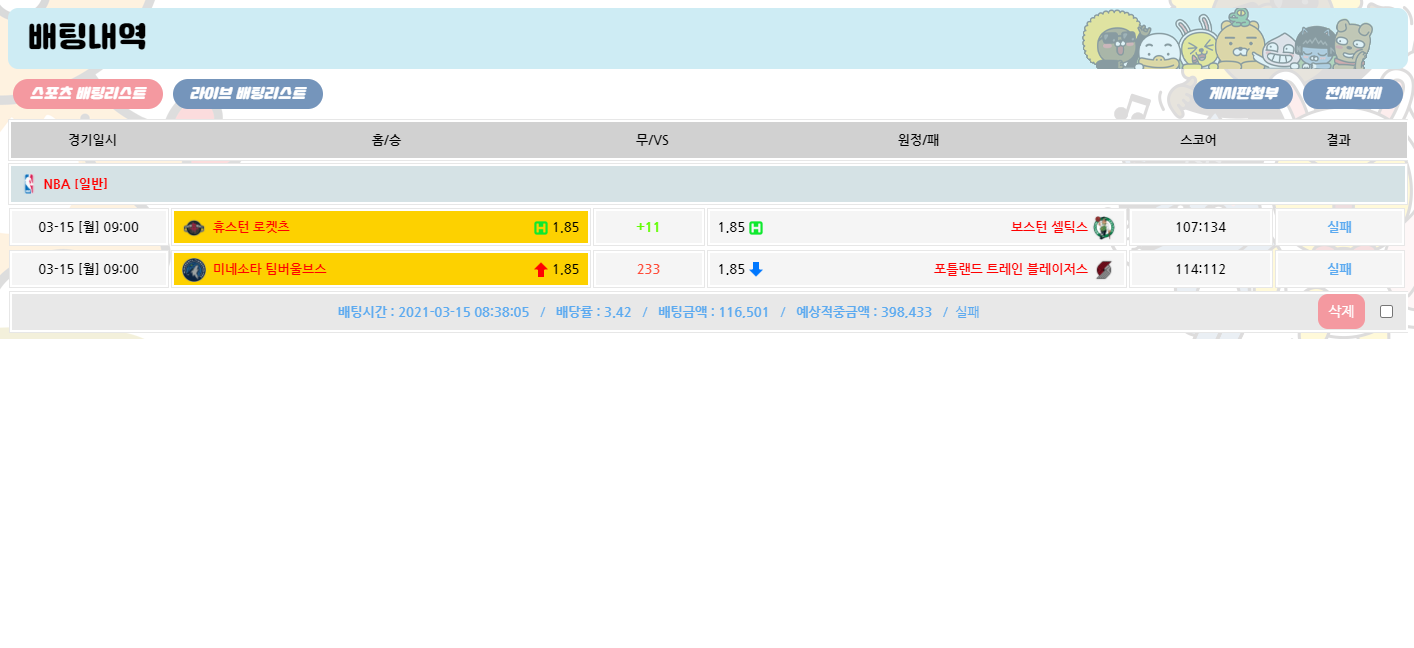Click green handicap icon in Rockets cell

[x=541, y=228]
